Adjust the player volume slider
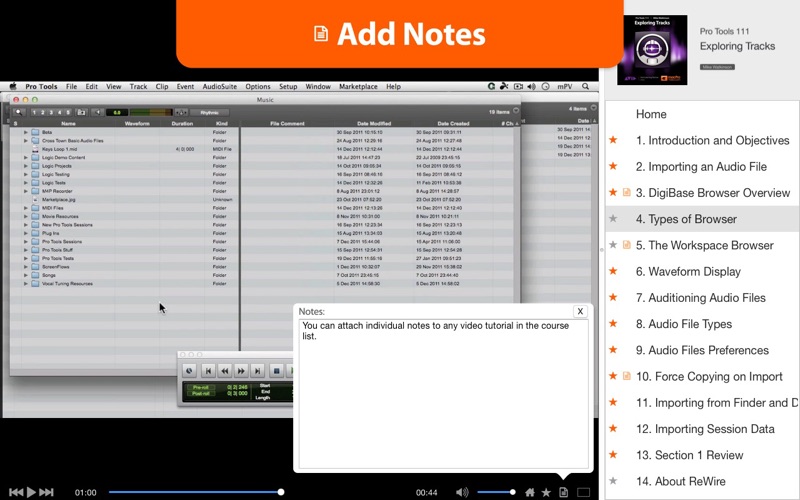The height and width of the screenshot is (500, 800). click(496, 492)
